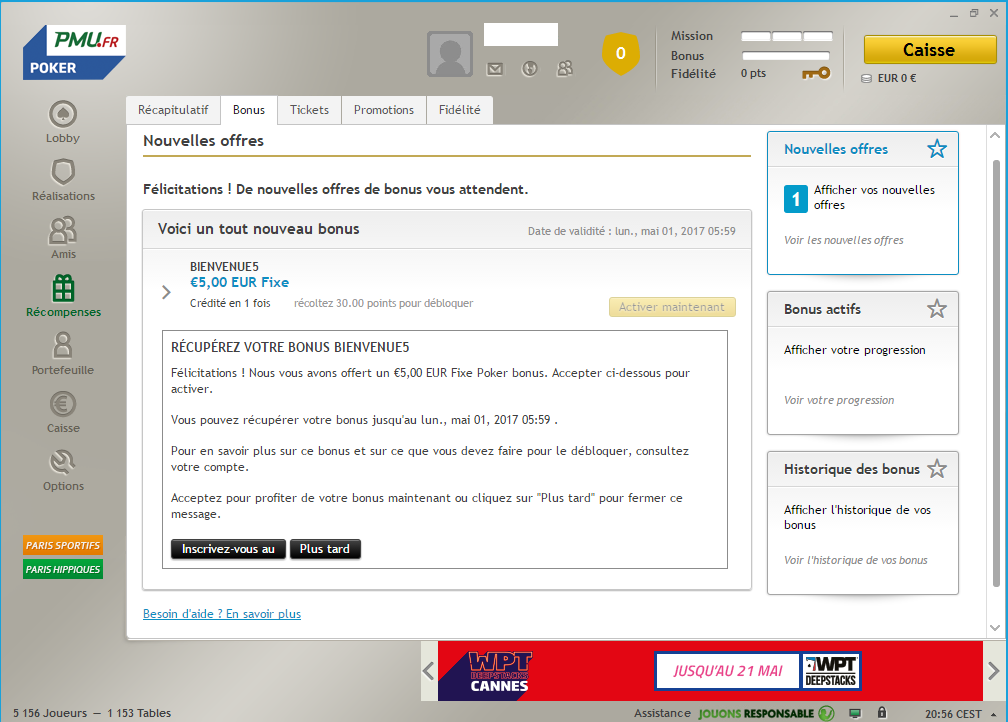Expand the BIENVENUE5 bonus chevron

click(166, 292)
